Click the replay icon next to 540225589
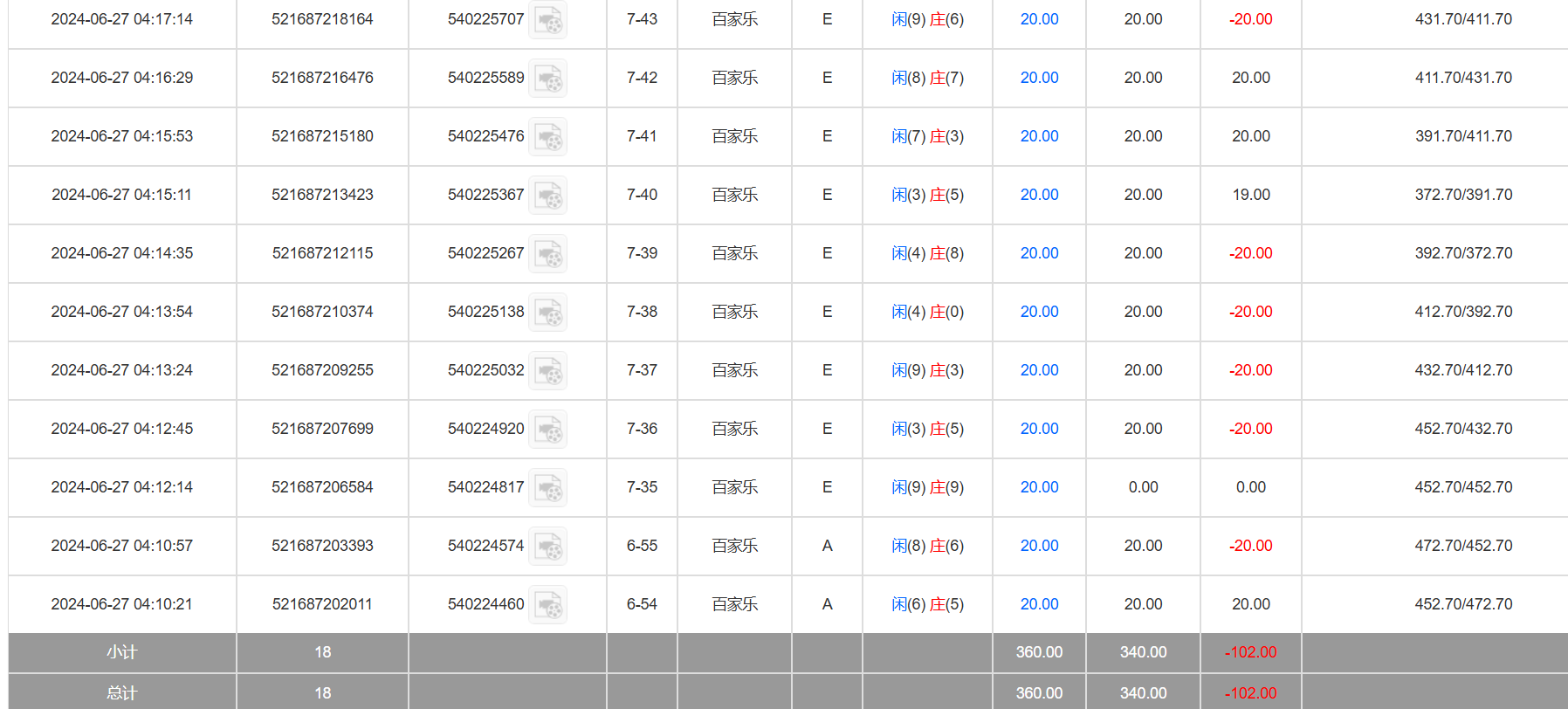 548,79
